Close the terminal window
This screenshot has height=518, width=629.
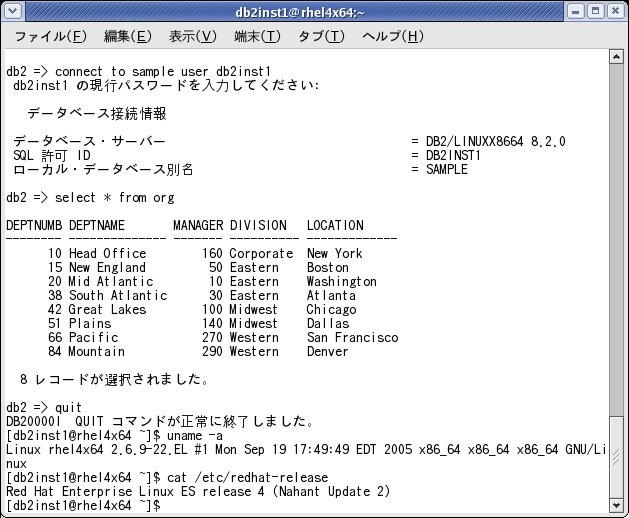(x=616, y=12)
